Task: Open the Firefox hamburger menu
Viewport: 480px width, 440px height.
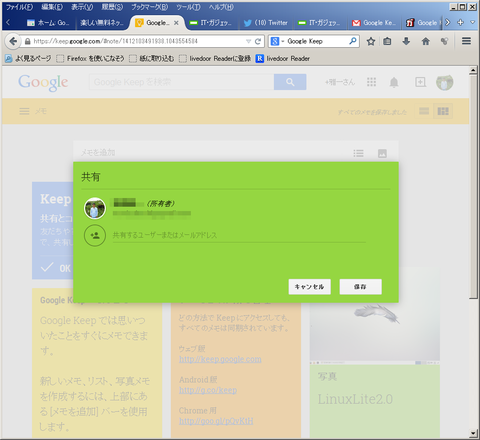Action: pyautogui.click(x=466, y=41)
